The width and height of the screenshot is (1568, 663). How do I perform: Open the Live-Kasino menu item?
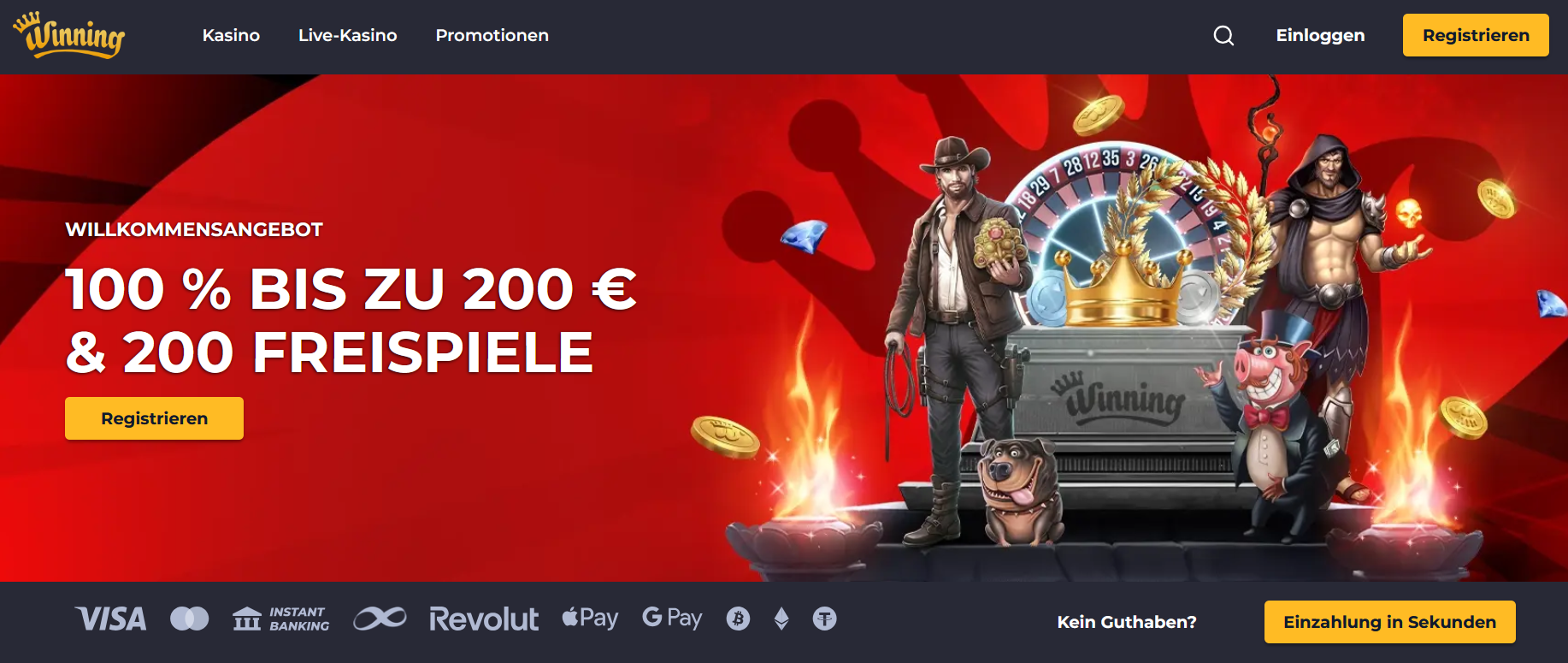pos(348,35)
